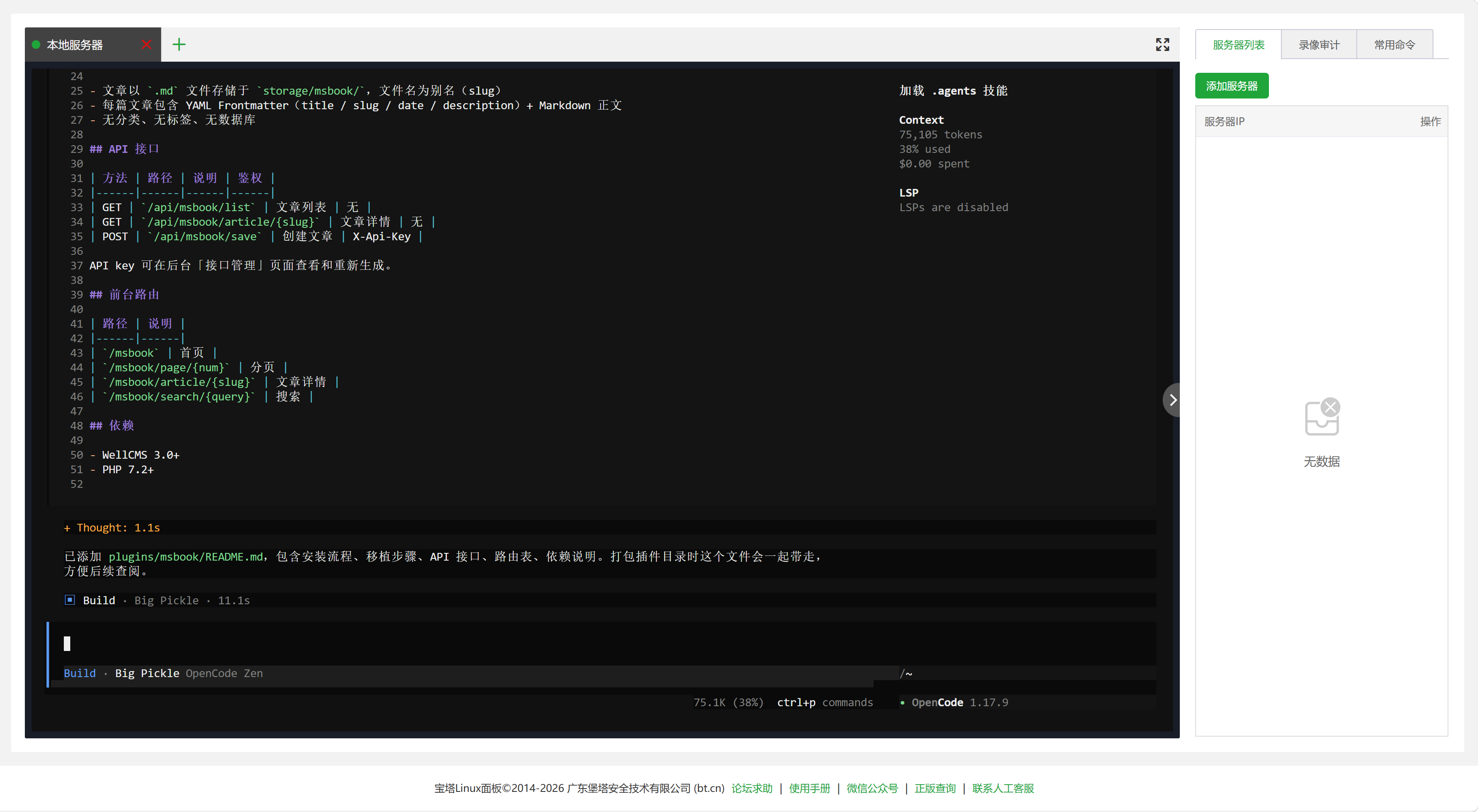Click the '加载 .agents 技能' title
The height and width of the screenshot is (812, 1478).
[954, 91]
